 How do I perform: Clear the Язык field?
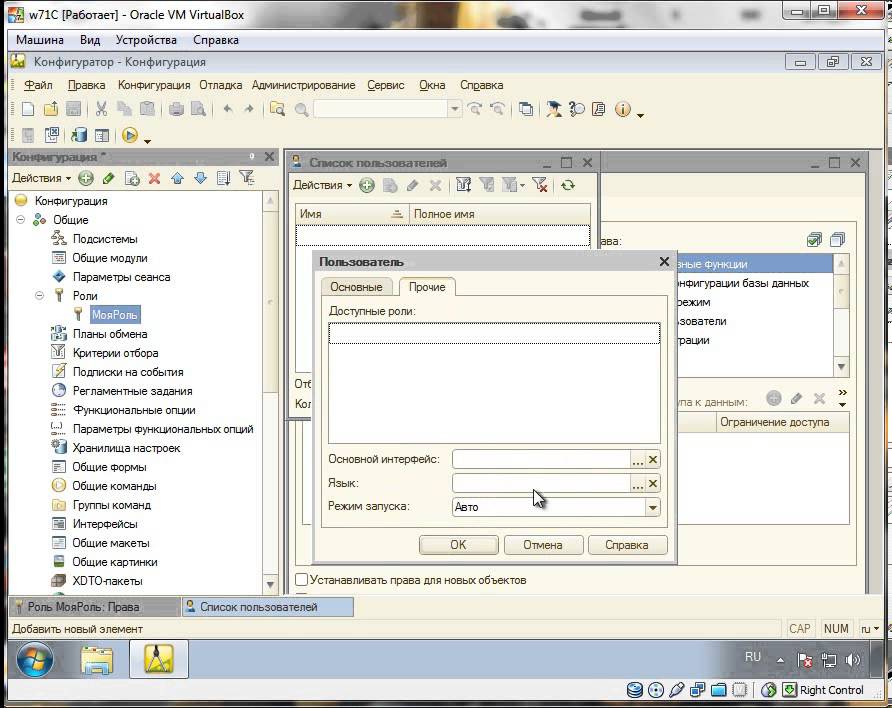653,483
